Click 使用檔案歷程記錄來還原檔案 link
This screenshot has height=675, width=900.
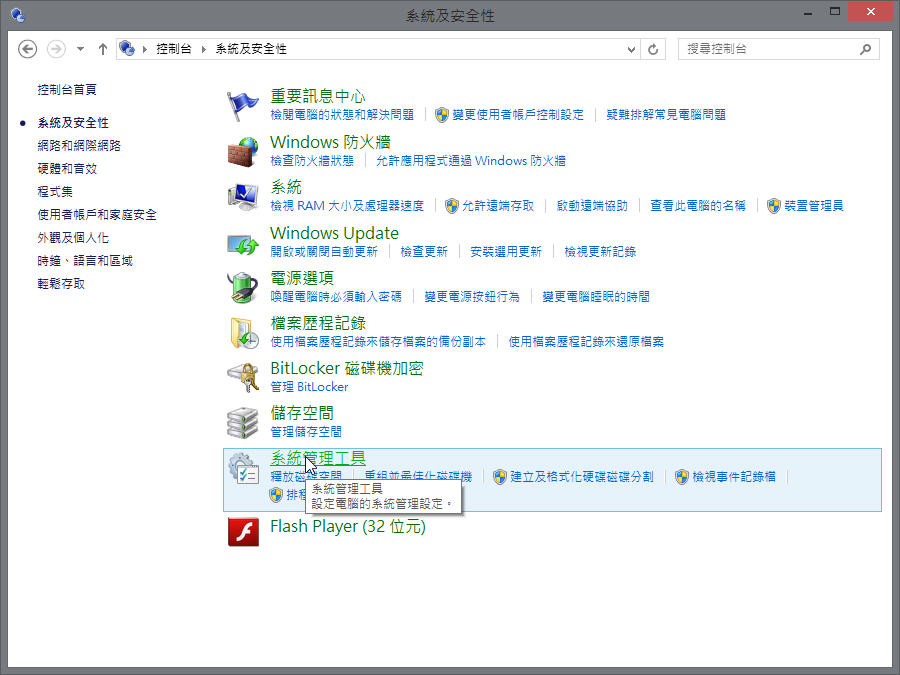click(586, 342)
